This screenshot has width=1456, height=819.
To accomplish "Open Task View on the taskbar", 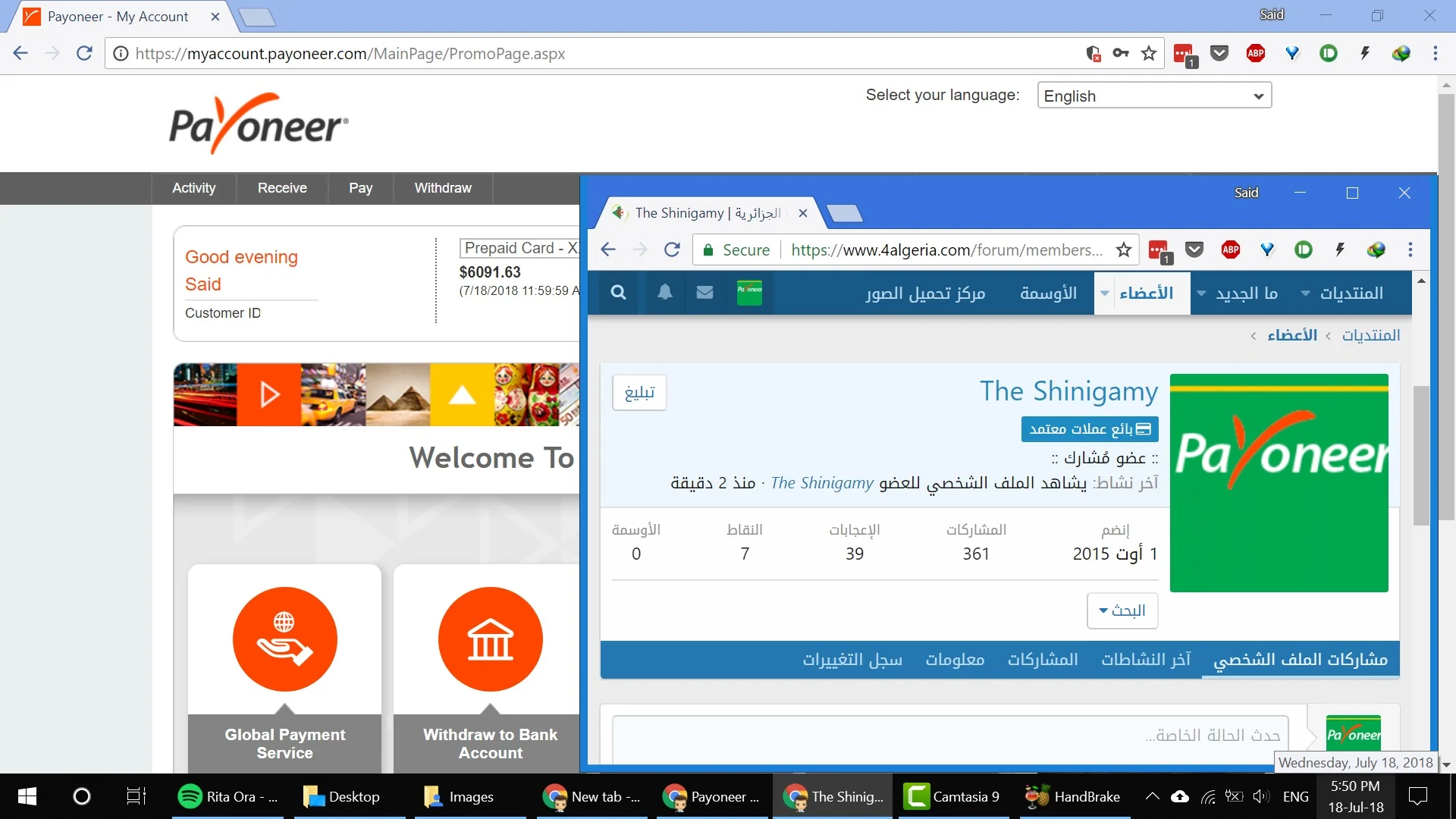I will click(x=136, y=796).
